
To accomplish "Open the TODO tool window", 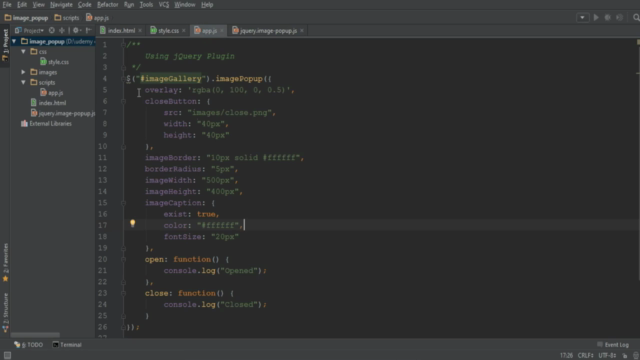I will click(x=29, y=345).
